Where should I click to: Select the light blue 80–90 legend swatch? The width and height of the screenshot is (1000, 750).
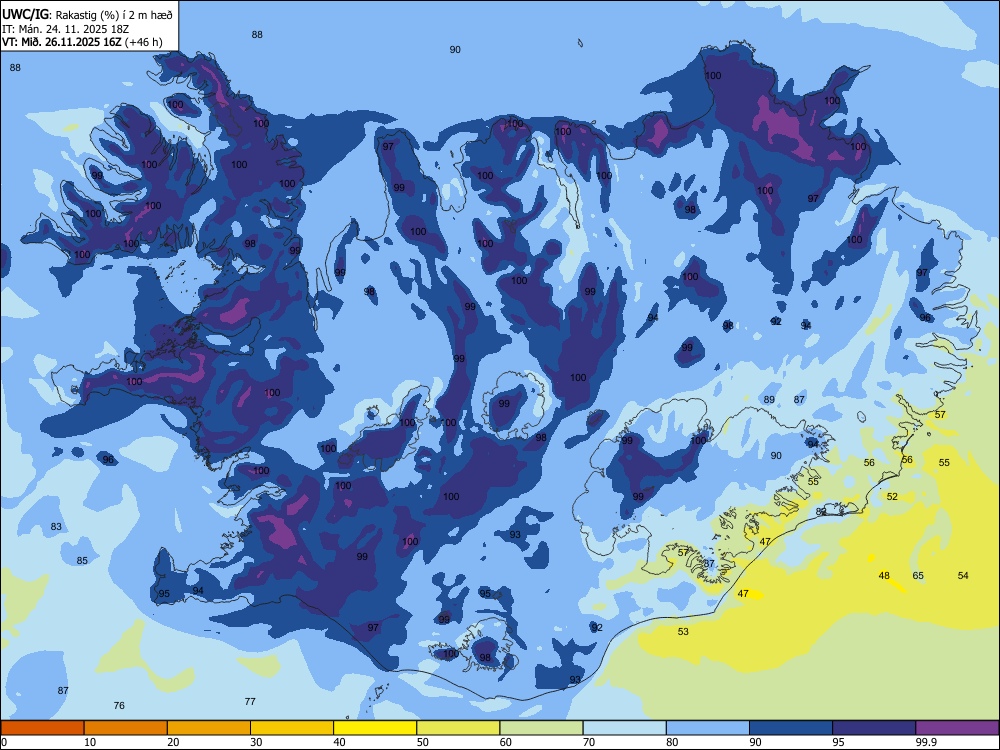708,728
